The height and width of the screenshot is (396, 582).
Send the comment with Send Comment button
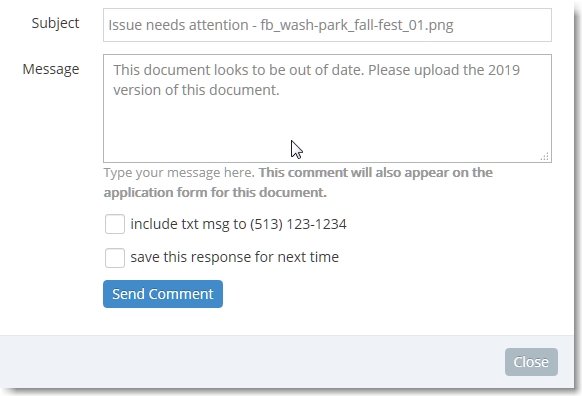click(163, 294)
